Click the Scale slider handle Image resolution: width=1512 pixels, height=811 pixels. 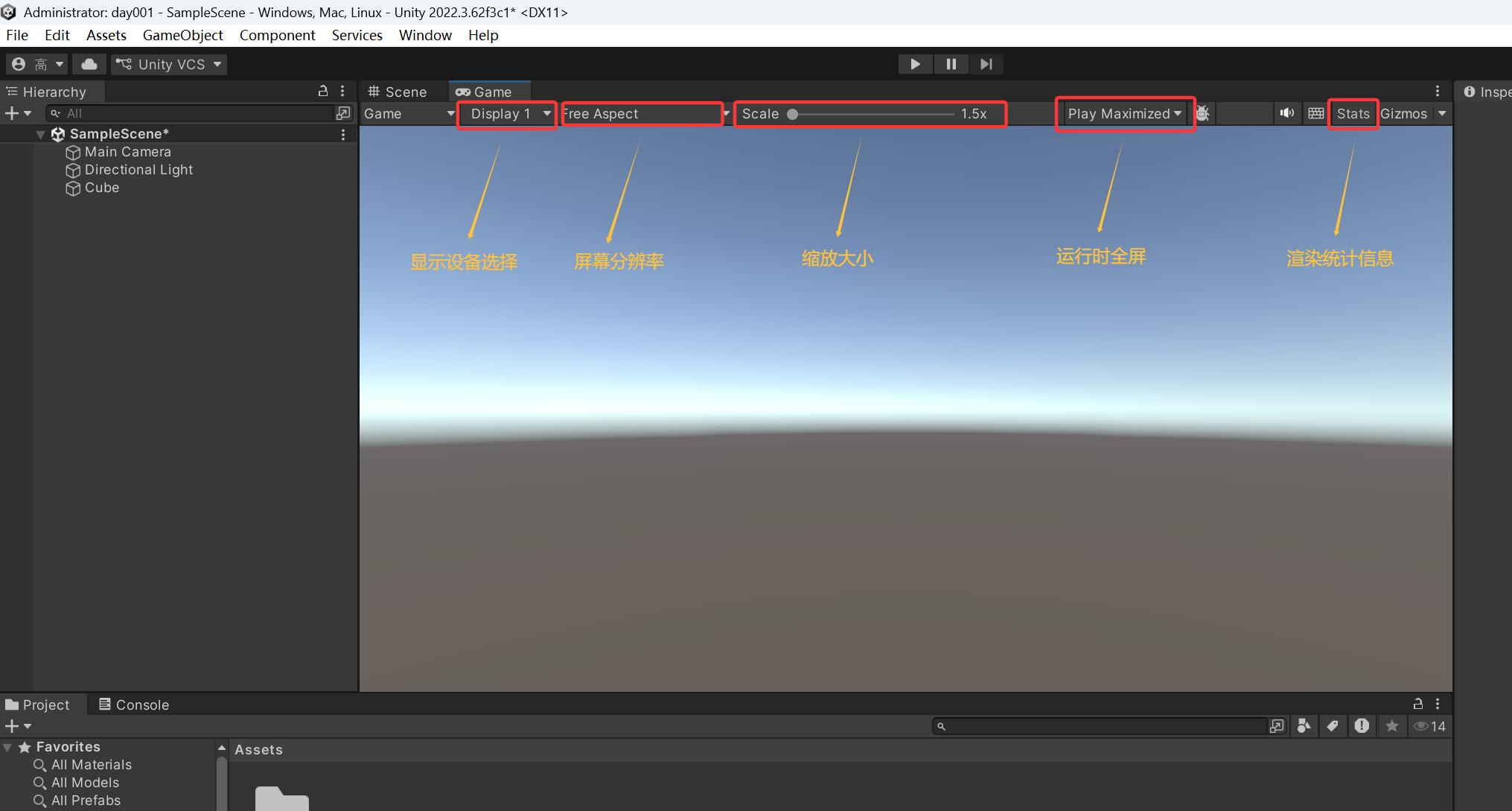pos(793,114)
